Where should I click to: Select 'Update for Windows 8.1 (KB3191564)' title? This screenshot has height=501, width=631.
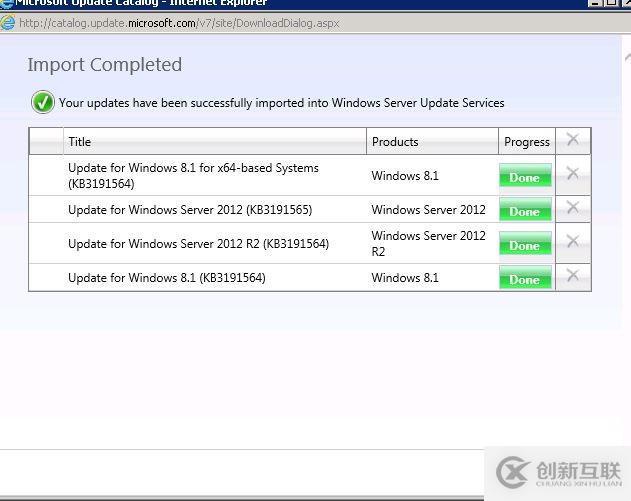pyautogui.click(x=167, y=278)
